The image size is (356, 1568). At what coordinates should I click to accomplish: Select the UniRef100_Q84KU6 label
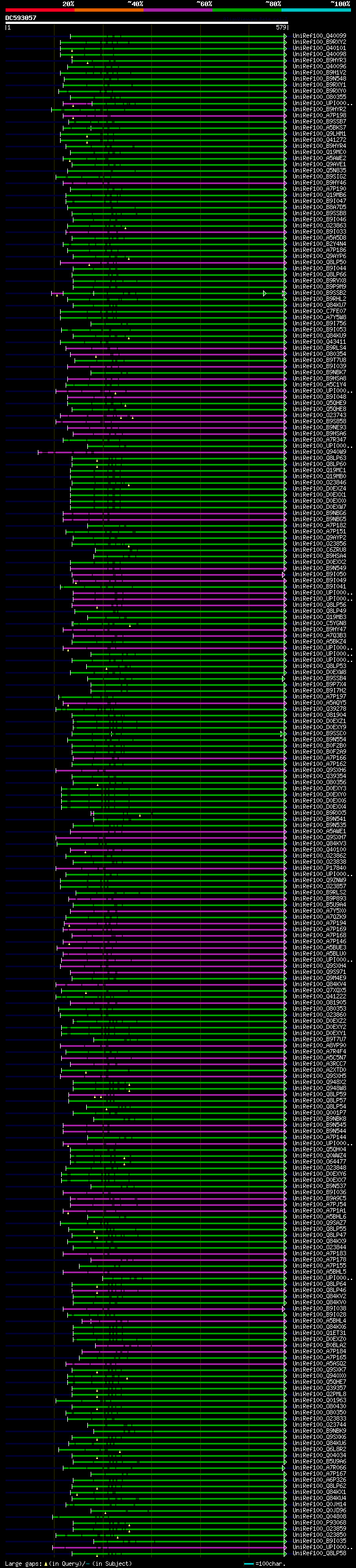(x=319, y=1443)
